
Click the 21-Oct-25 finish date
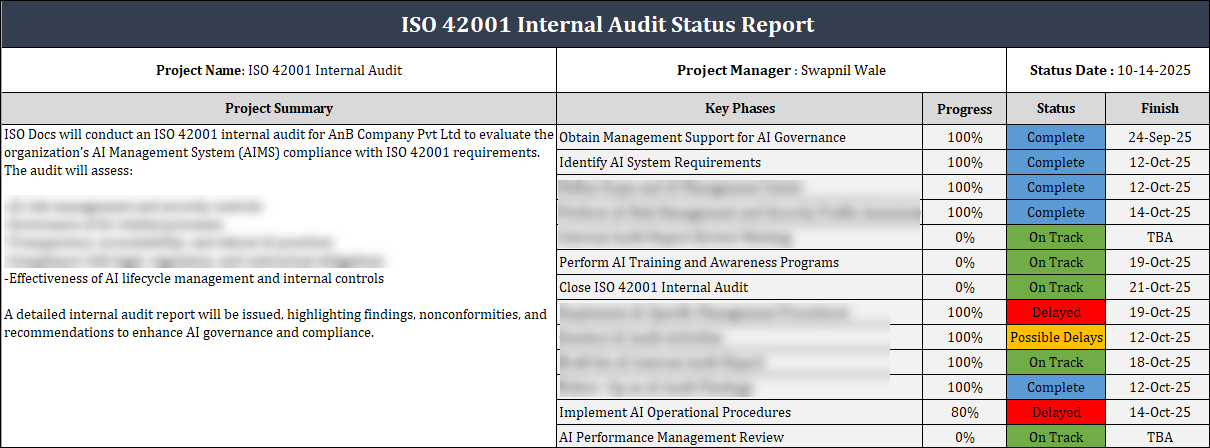[x=1158, y=287]
